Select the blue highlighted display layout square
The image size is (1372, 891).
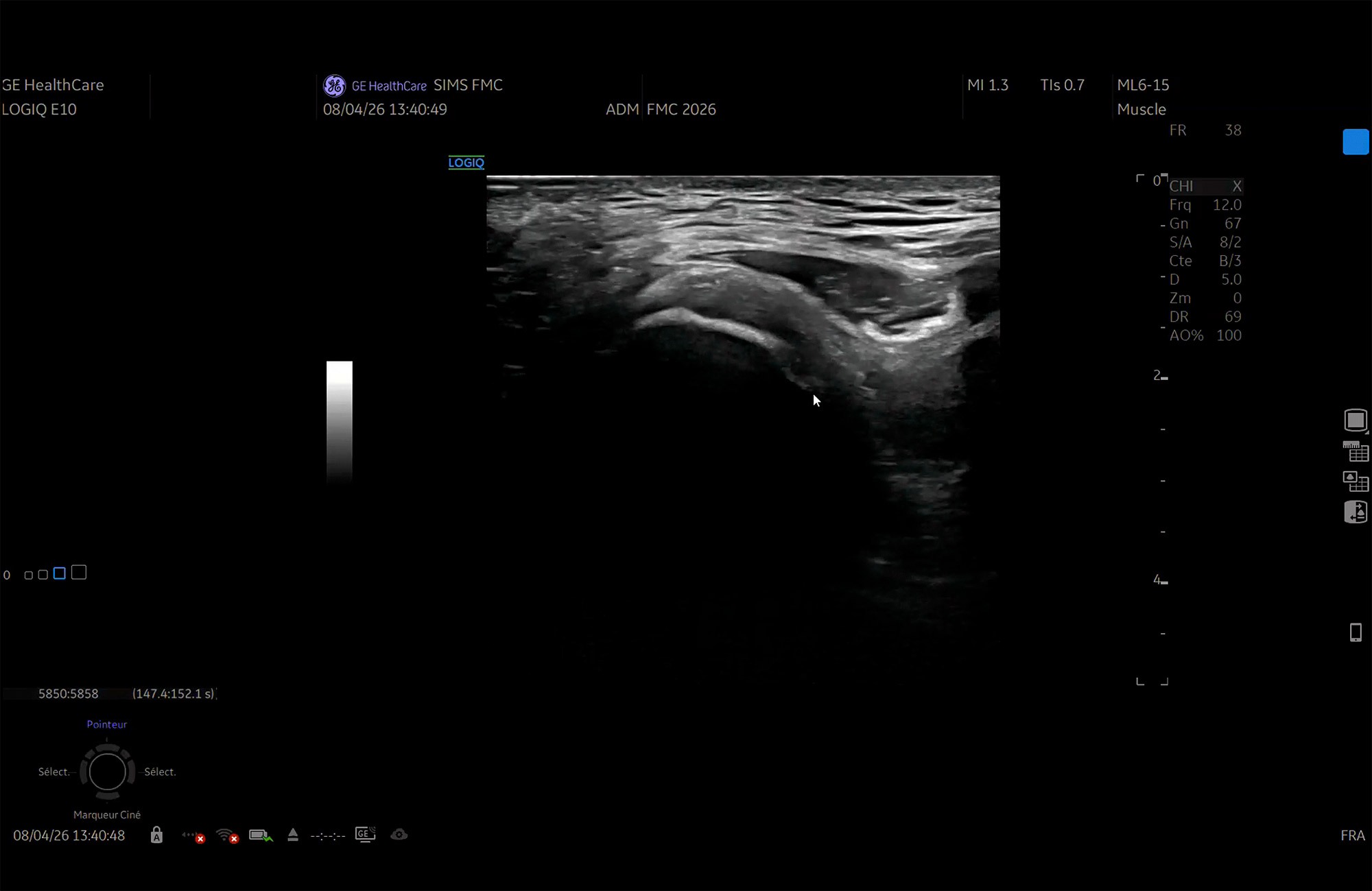pyautogui.click(x=60, y=573)
